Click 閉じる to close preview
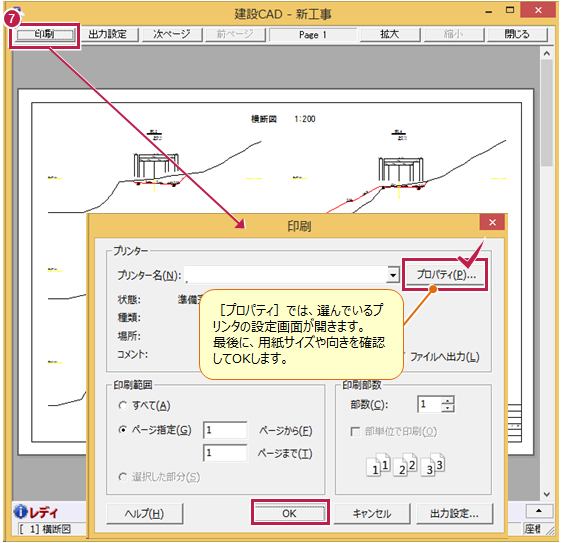 tap(517, 35)
